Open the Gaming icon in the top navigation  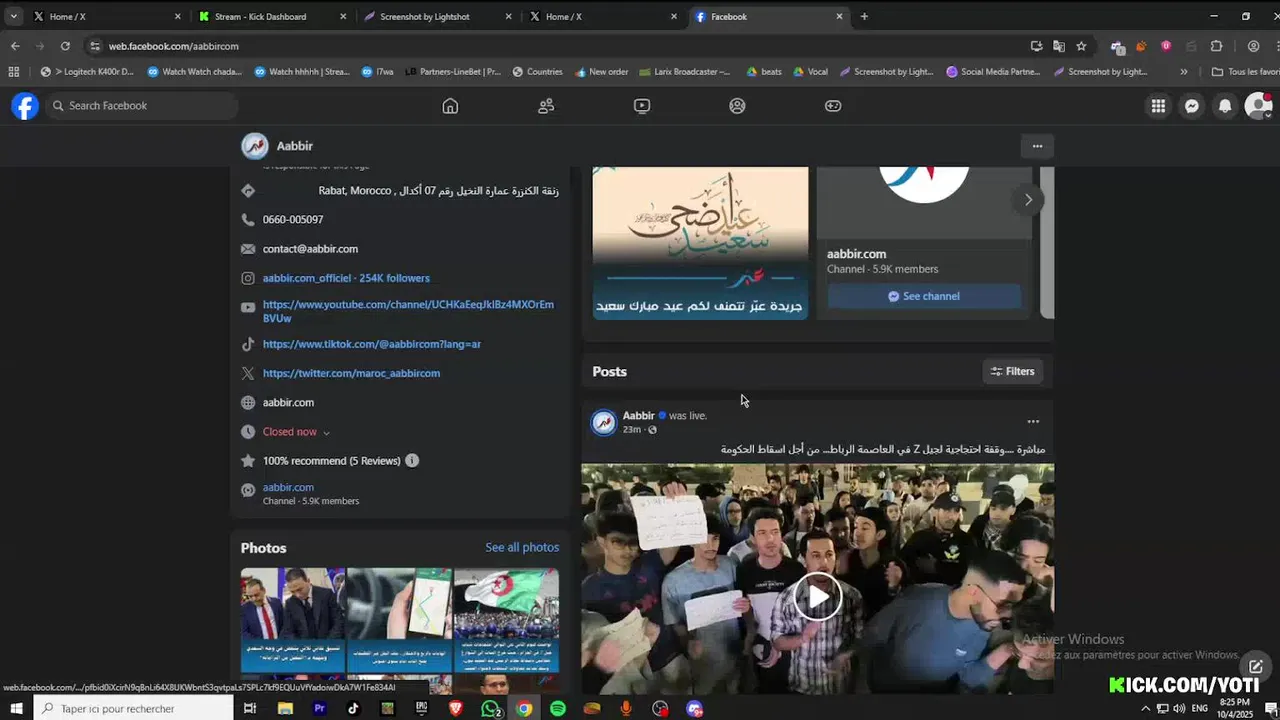833,106
